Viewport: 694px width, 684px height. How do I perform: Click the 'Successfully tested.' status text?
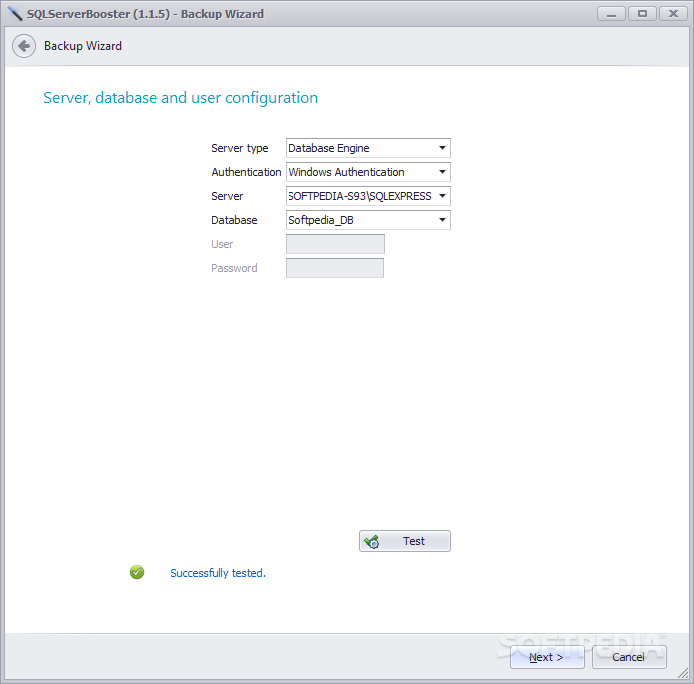[218, 573]
